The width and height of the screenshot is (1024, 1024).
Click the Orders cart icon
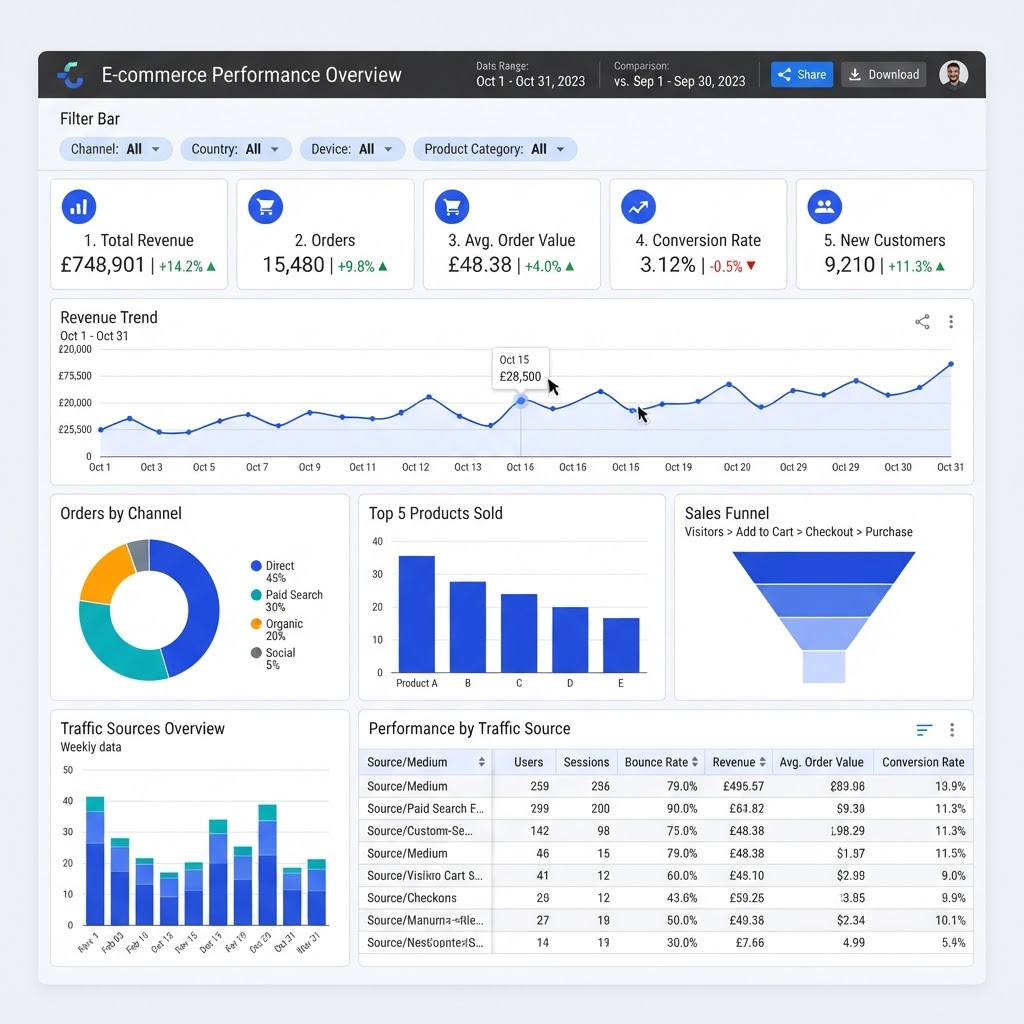point(265,206)
